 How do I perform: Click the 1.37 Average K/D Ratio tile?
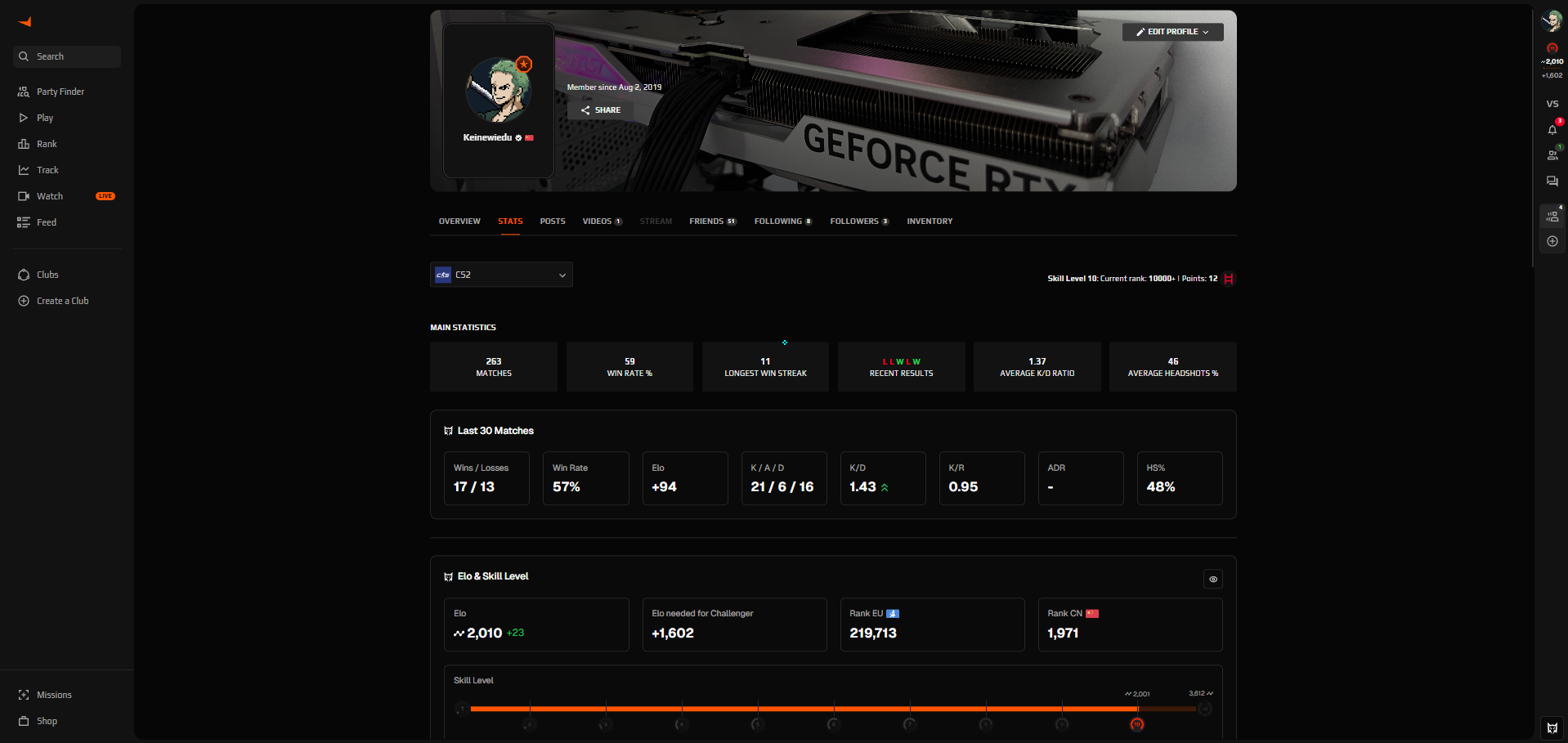(x=1037, y=367)
